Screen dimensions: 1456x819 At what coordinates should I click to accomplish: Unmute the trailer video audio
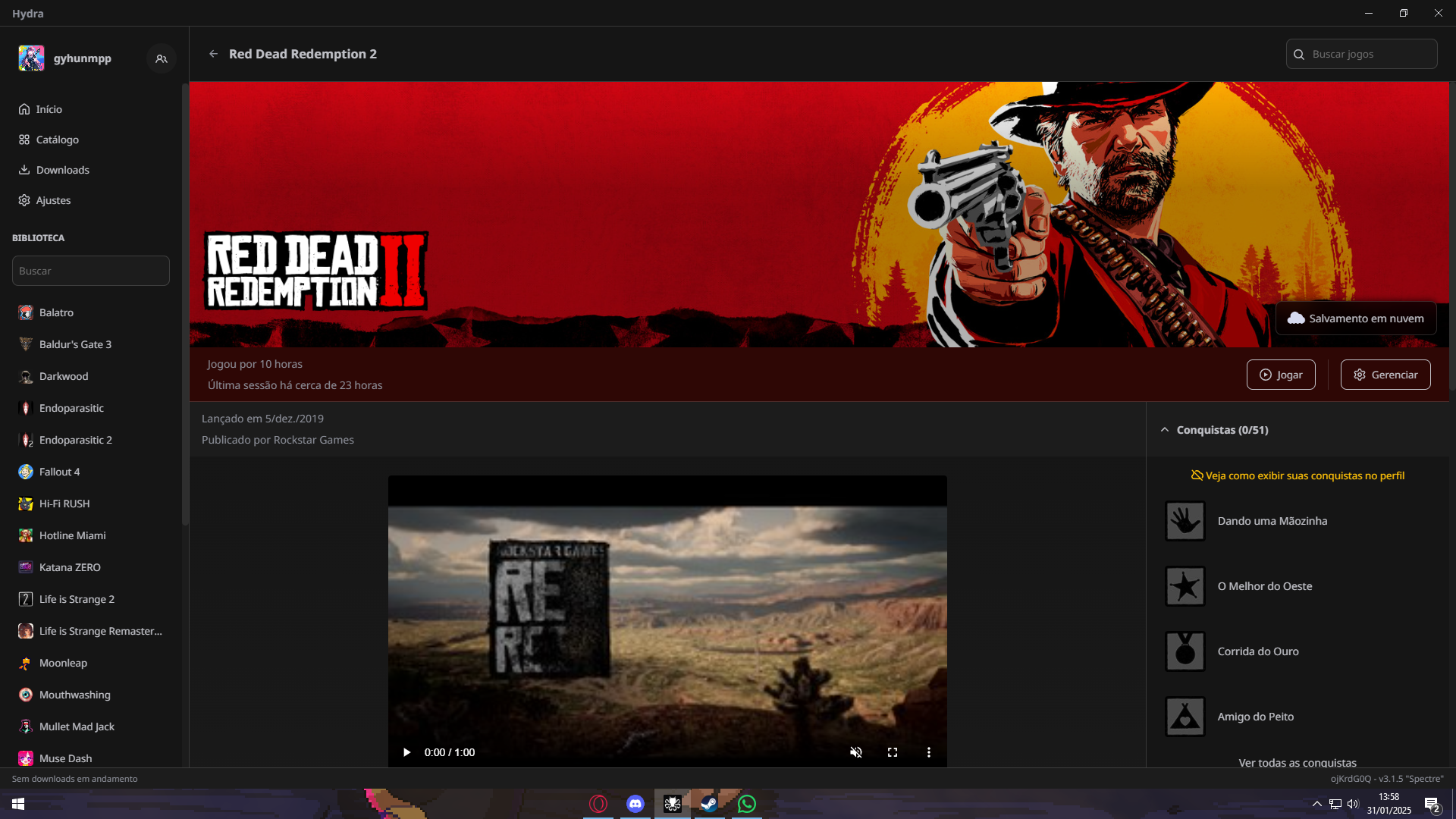[x=856, y=752]
